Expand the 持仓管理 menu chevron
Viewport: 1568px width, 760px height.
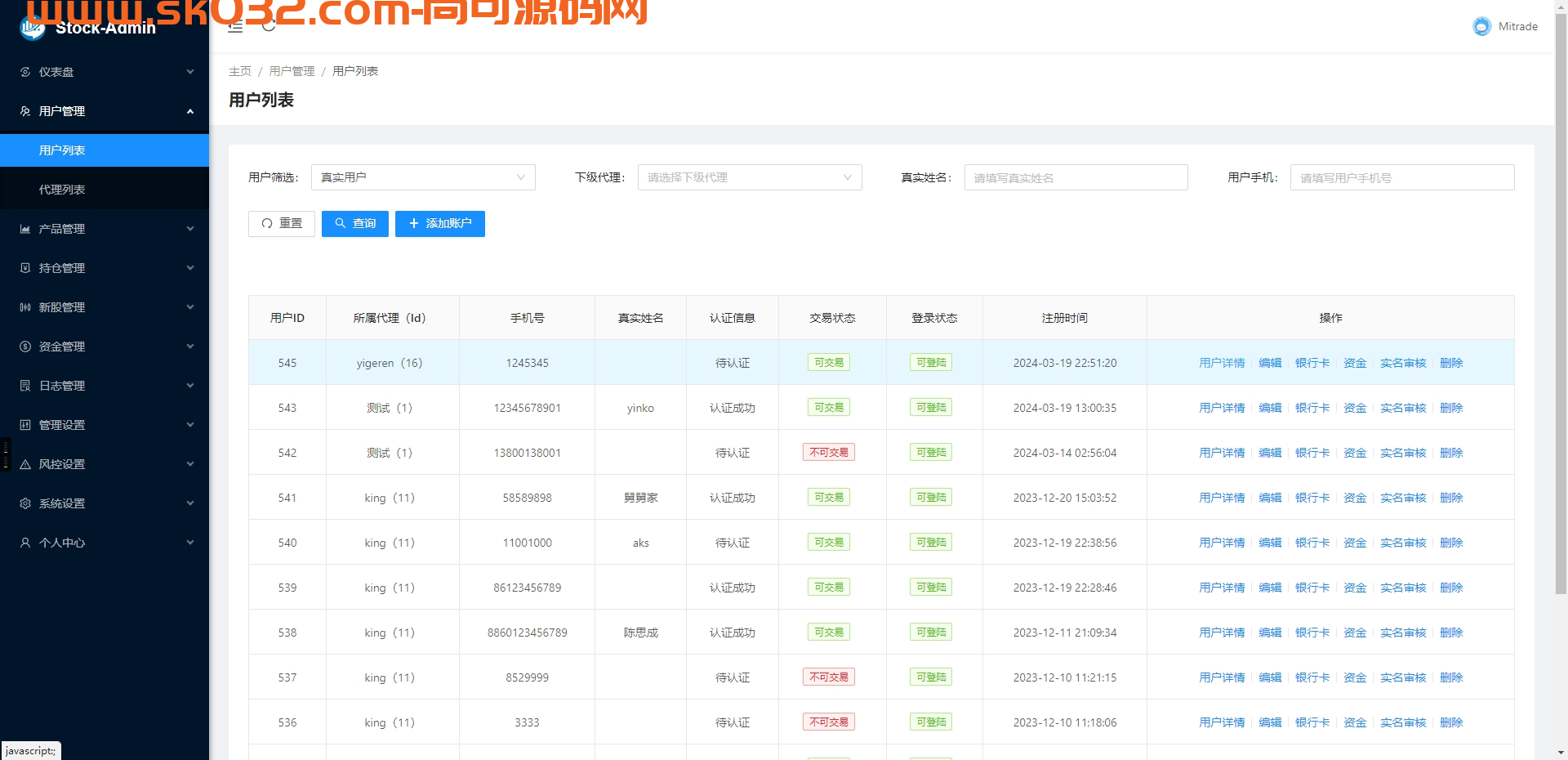pos(190,268)
